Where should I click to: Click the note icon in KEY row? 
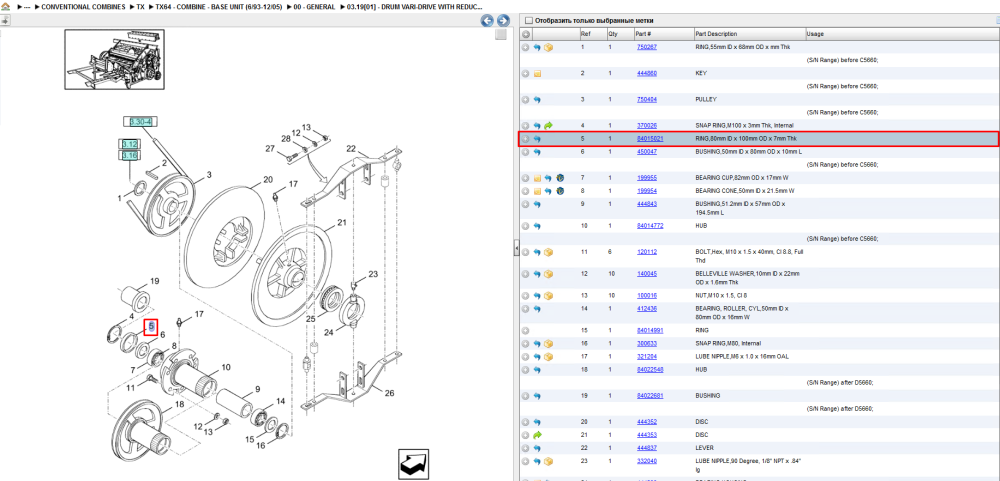click(537, 73)
